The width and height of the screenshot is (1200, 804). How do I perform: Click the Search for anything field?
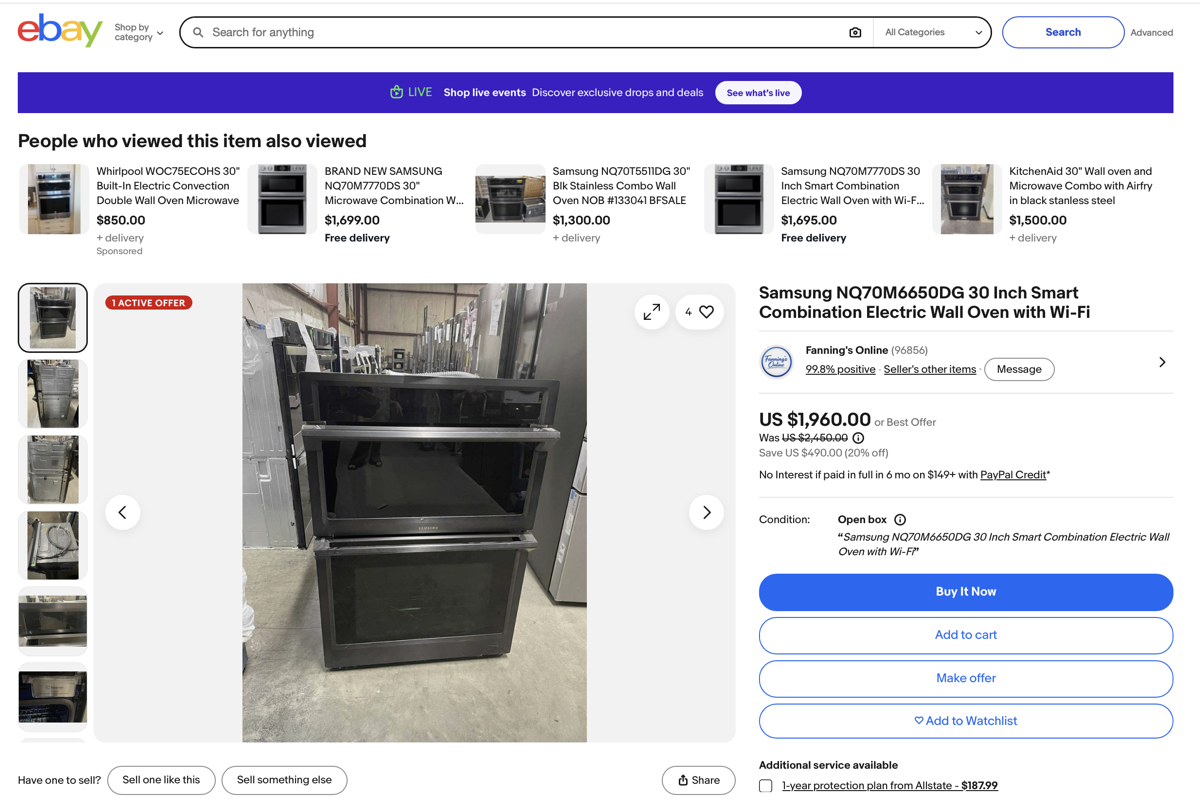tap(525, 33)
